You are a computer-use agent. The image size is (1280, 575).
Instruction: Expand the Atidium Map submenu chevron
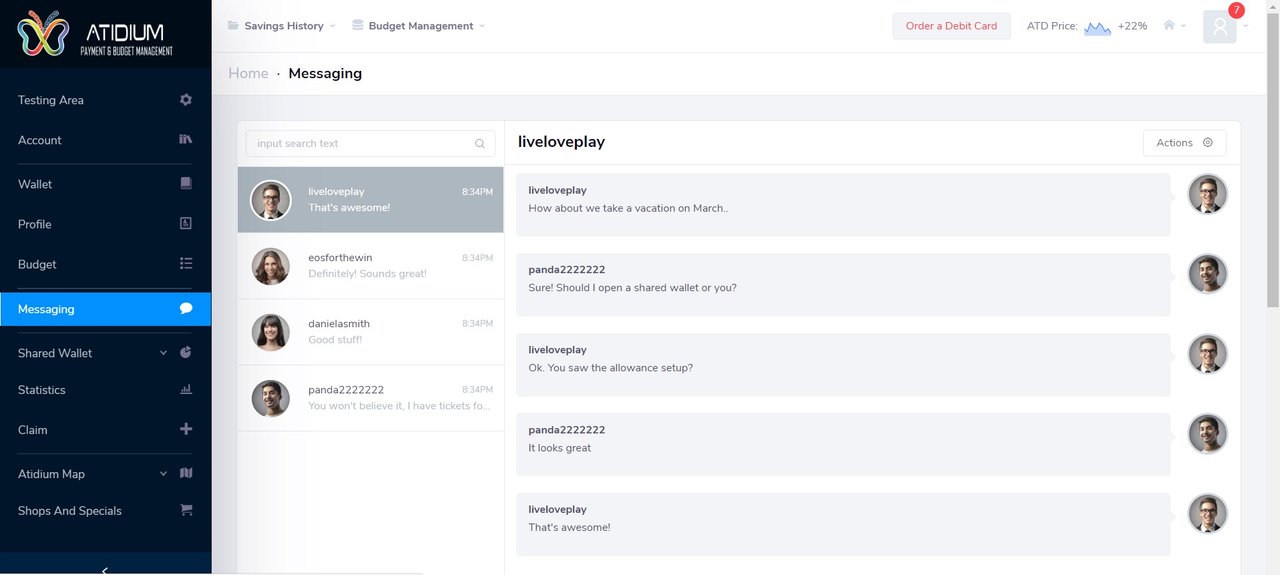click(163, 474)
